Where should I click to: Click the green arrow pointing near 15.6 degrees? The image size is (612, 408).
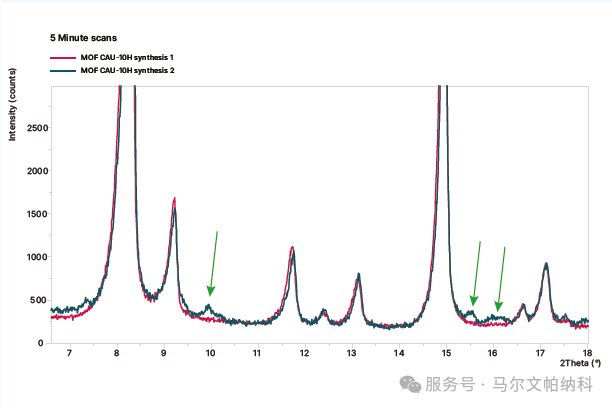click(477, 274)
